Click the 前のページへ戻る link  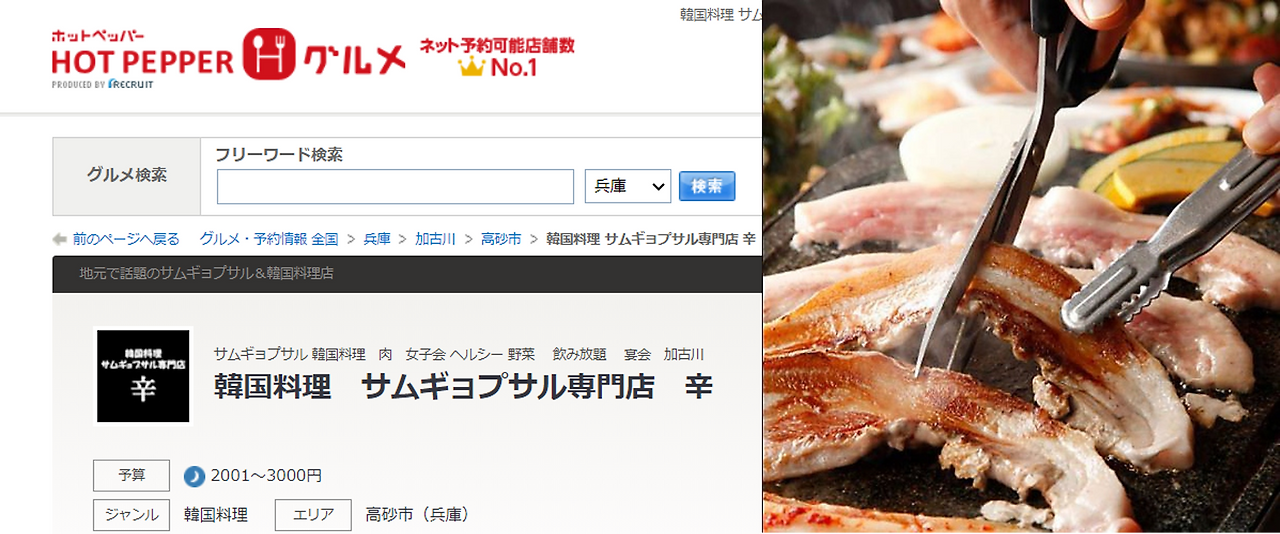(126, 239)
